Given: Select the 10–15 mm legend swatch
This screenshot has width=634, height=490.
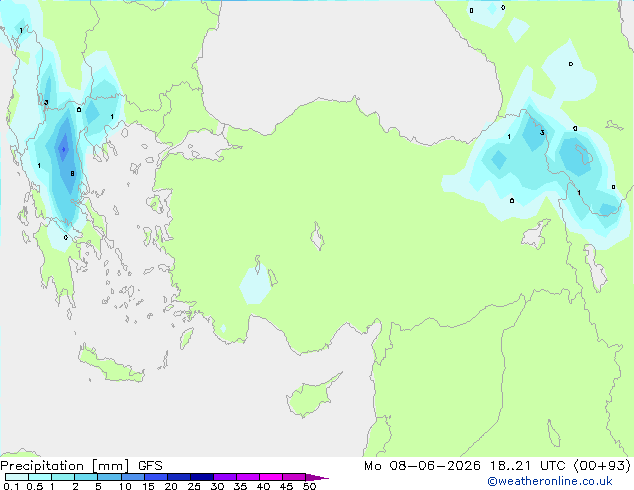Looking at the screenshot, I should [x=133, y=477].
